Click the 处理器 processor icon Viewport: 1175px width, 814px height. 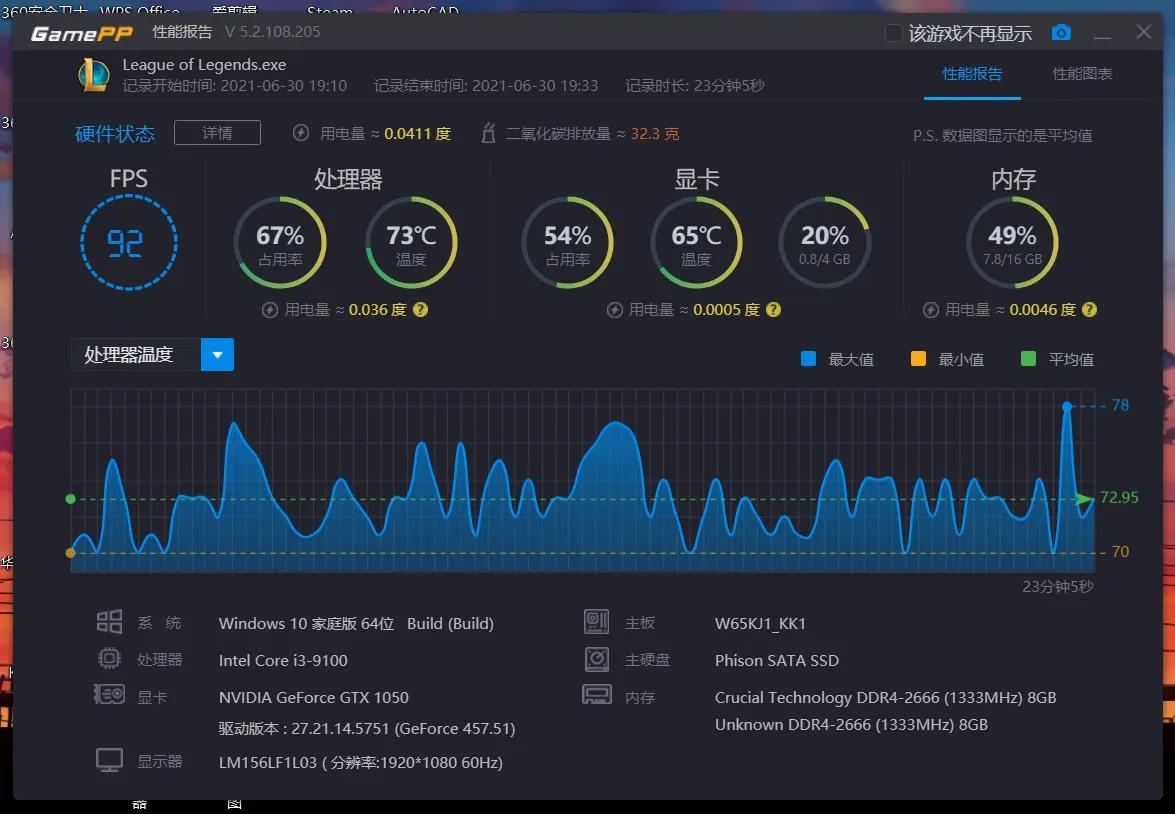[109, 658]
